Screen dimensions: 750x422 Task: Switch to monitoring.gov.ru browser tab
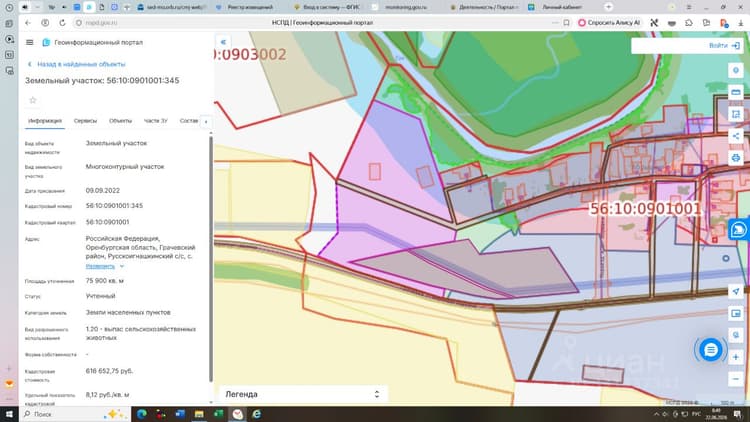pos(406,7)
